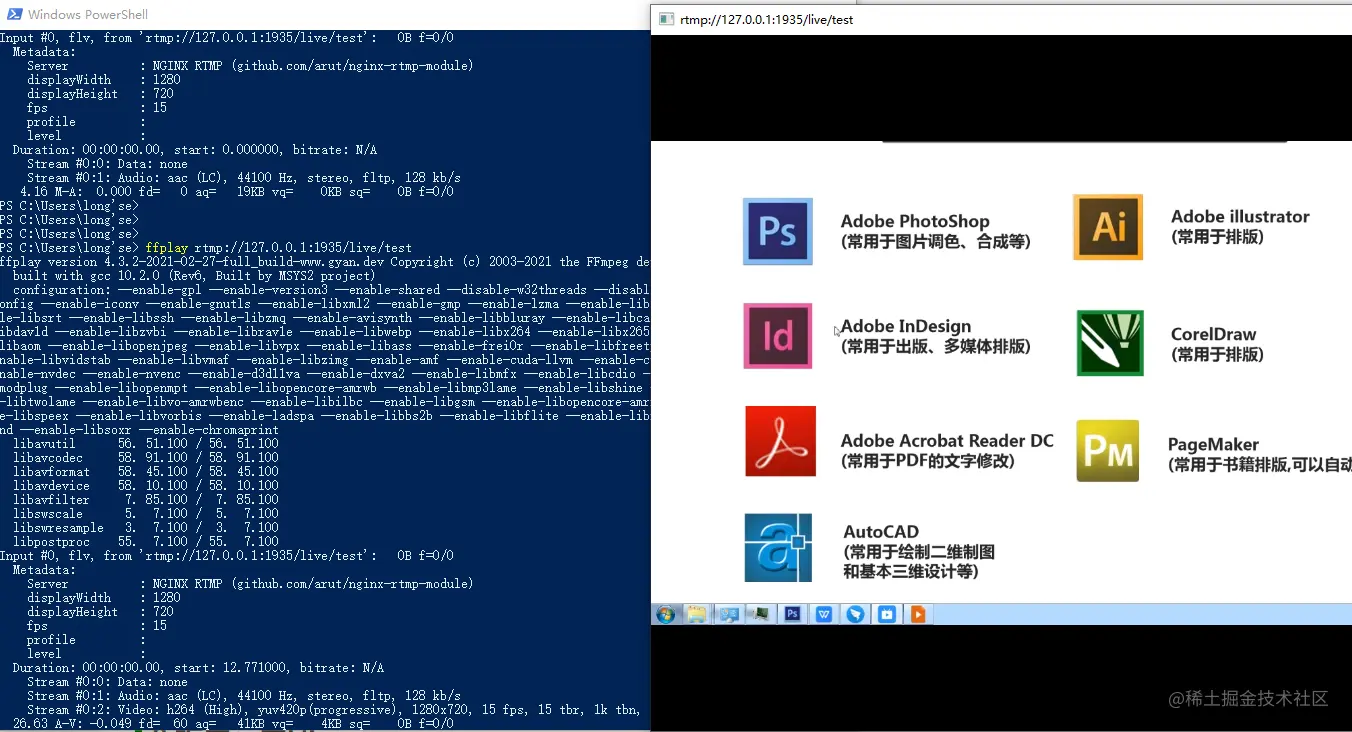Click the 'libpostproc' version line
The image size is (1352, 732).
click(146, 541)
